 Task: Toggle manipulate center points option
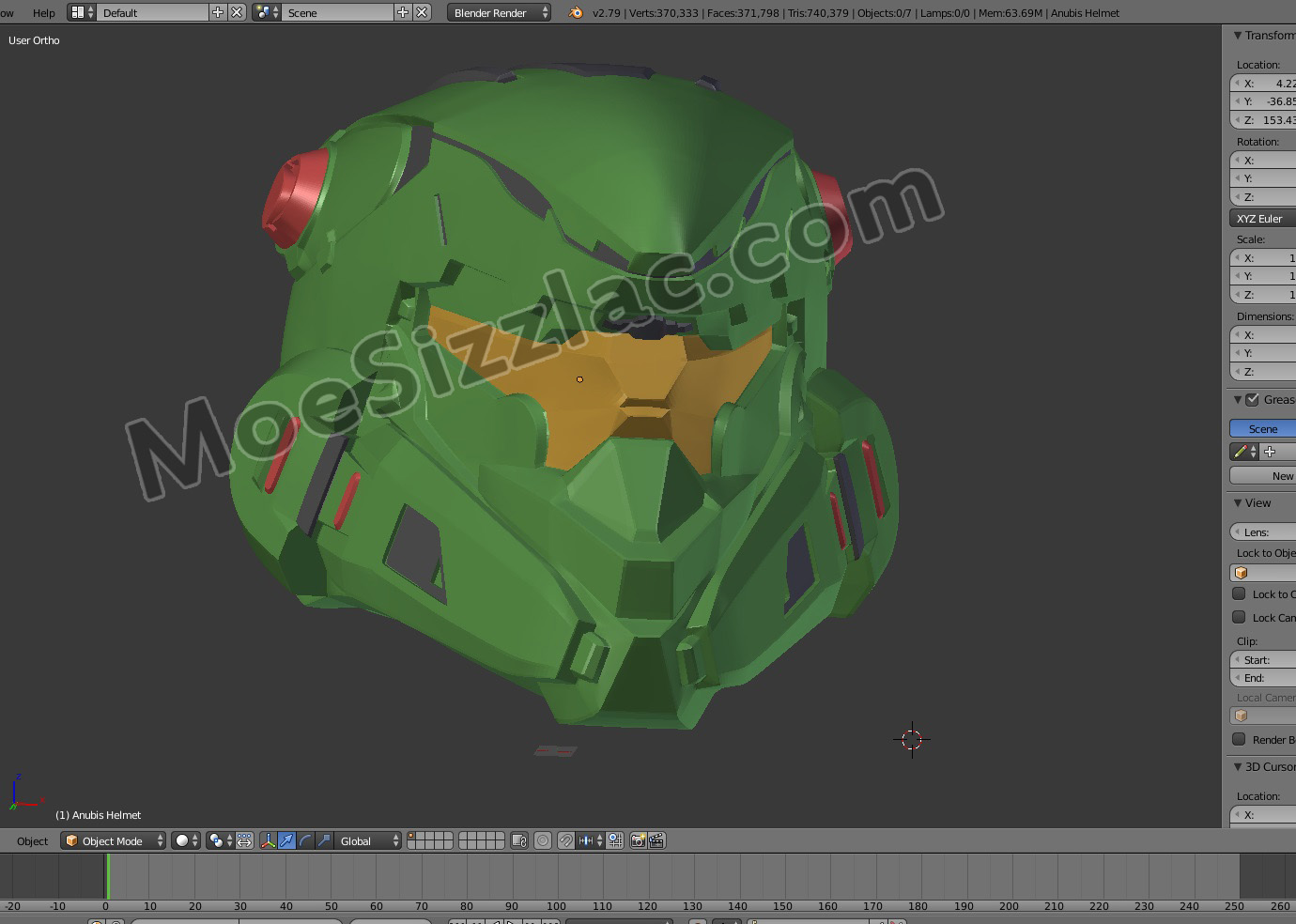(x=244, y=840)
